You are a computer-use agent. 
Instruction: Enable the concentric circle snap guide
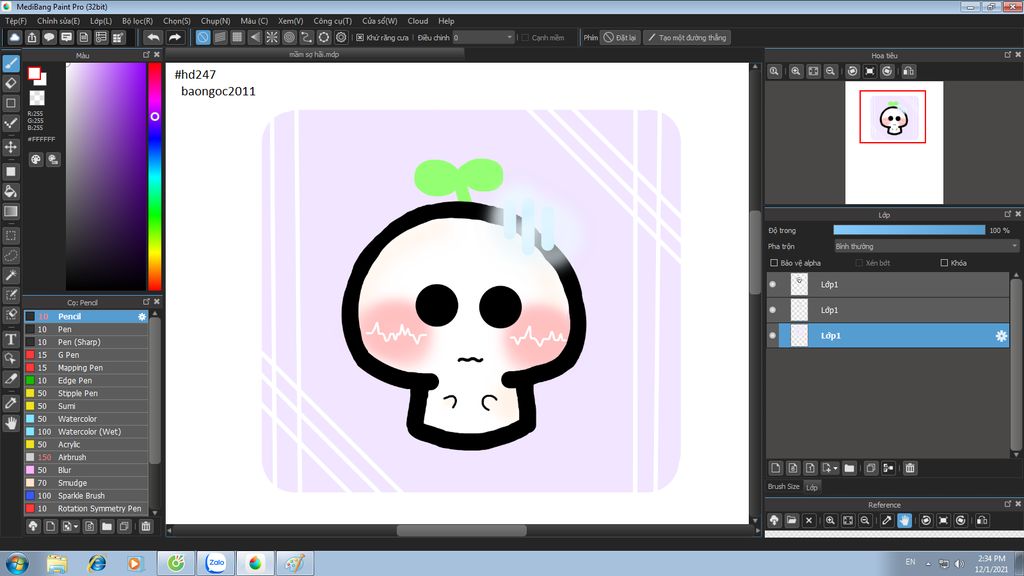(289, 37)
